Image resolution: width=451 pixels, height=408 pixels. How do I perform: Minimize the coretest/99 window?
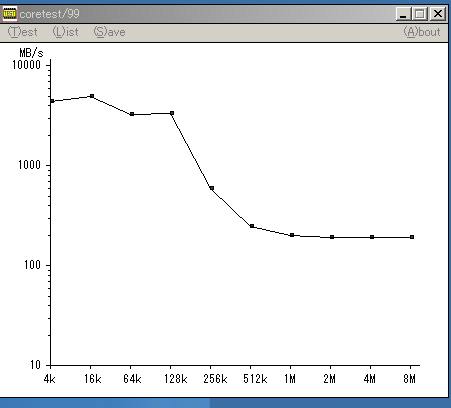[x=403, y=14]
